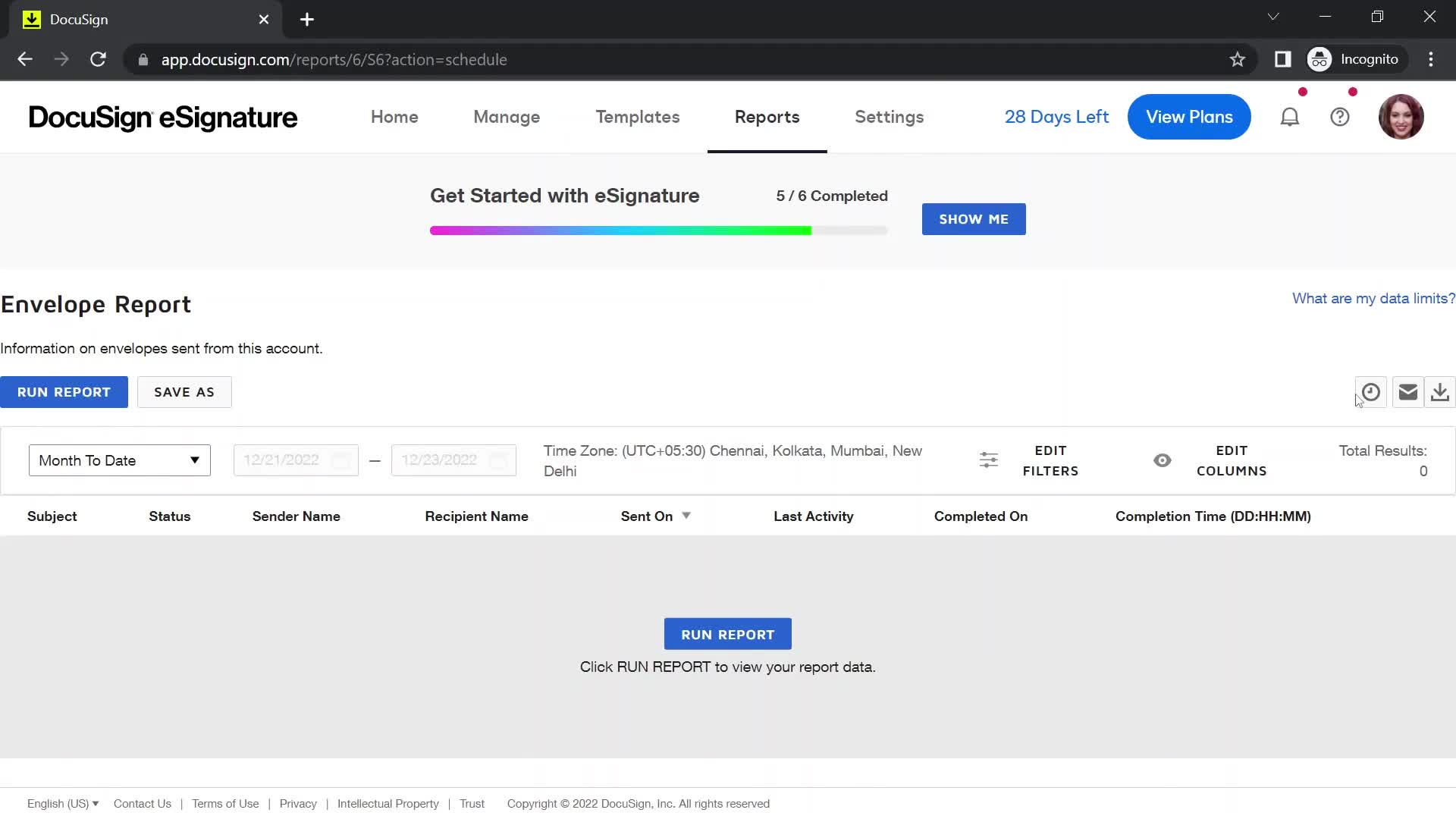
Task: Click the center RUN REPORT button
Action: [x=728, y=634]
